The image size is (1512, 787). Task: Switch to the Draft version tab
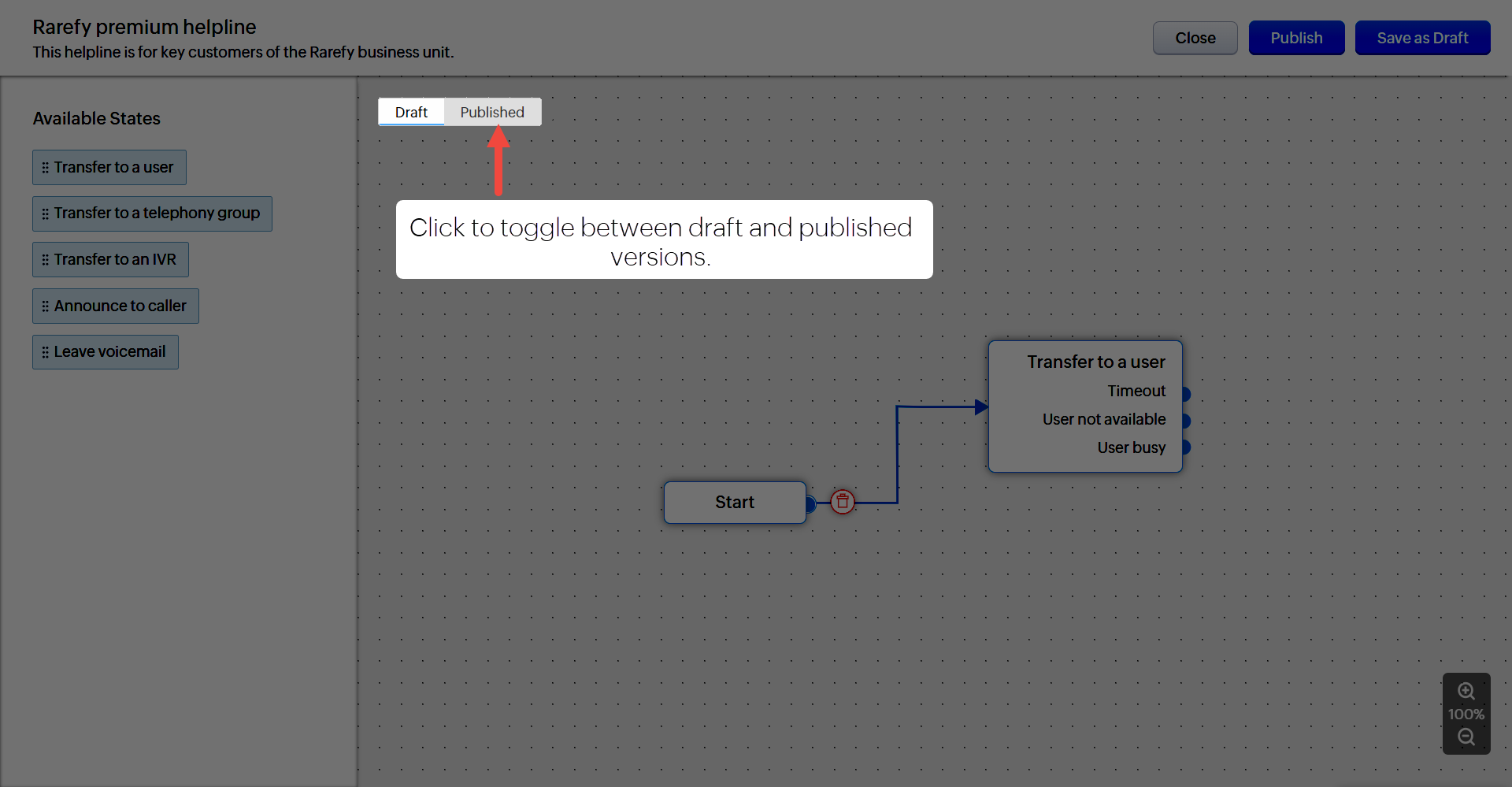point(411,112)
